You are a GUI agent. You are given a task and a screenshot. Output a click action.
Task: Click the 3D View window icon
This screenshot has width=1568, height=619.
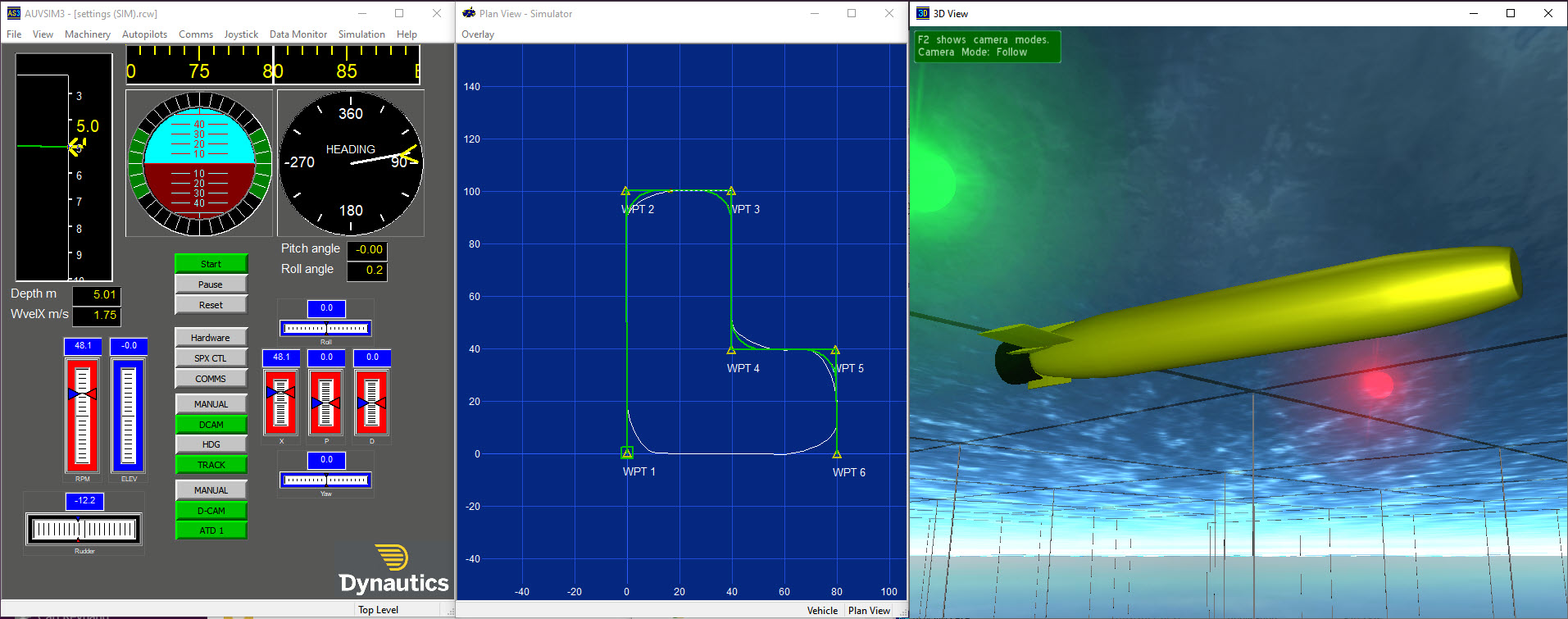(922, 13)
